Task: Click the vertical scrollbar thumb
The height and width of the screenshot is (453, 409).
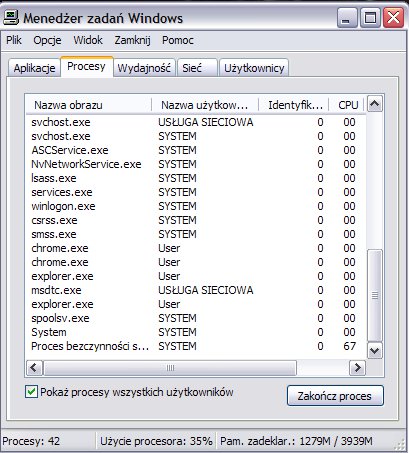Action: coord(375,295)
